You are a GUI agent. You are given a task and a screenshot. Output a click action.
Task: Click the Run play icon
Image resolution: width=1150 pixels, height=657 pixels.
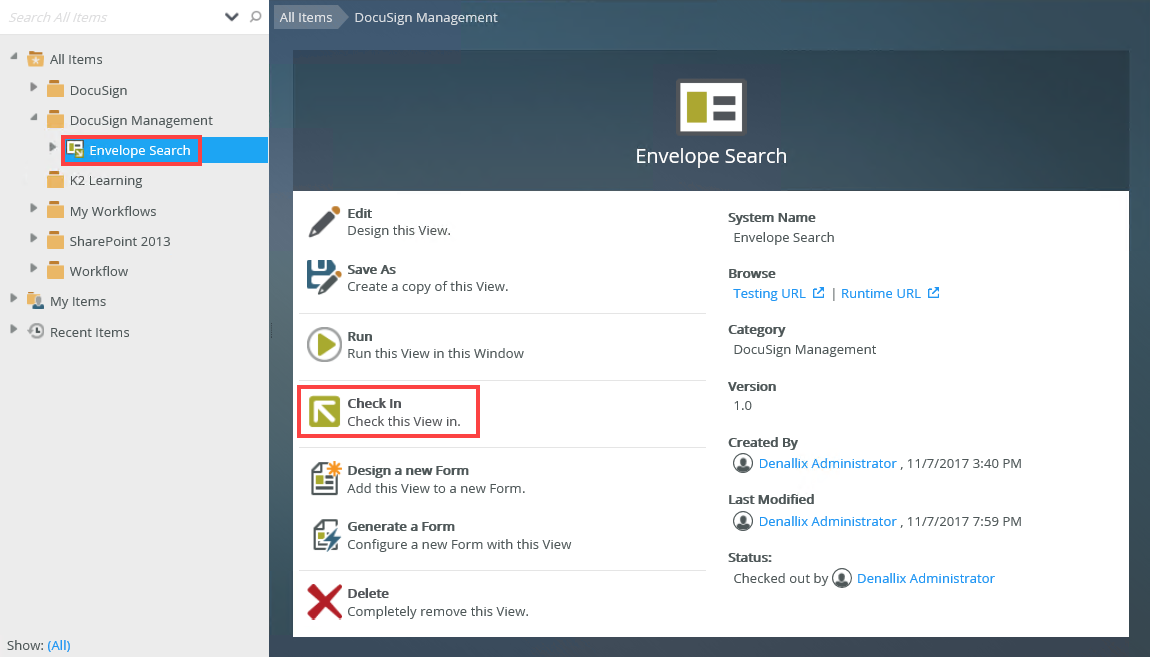(323, 345)
